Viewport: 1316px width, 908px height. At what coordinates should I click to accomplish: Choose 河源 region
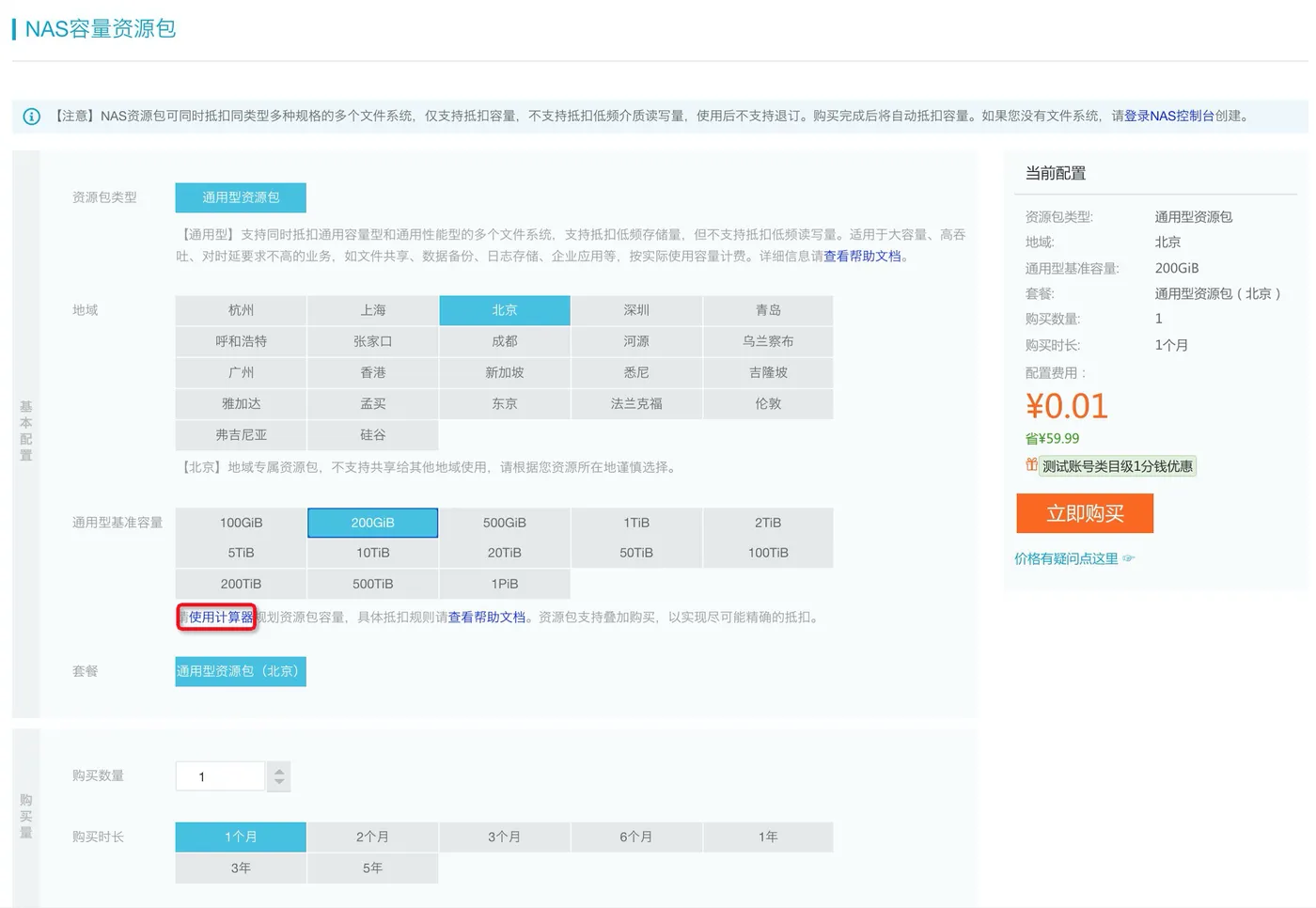coord(636,341)
